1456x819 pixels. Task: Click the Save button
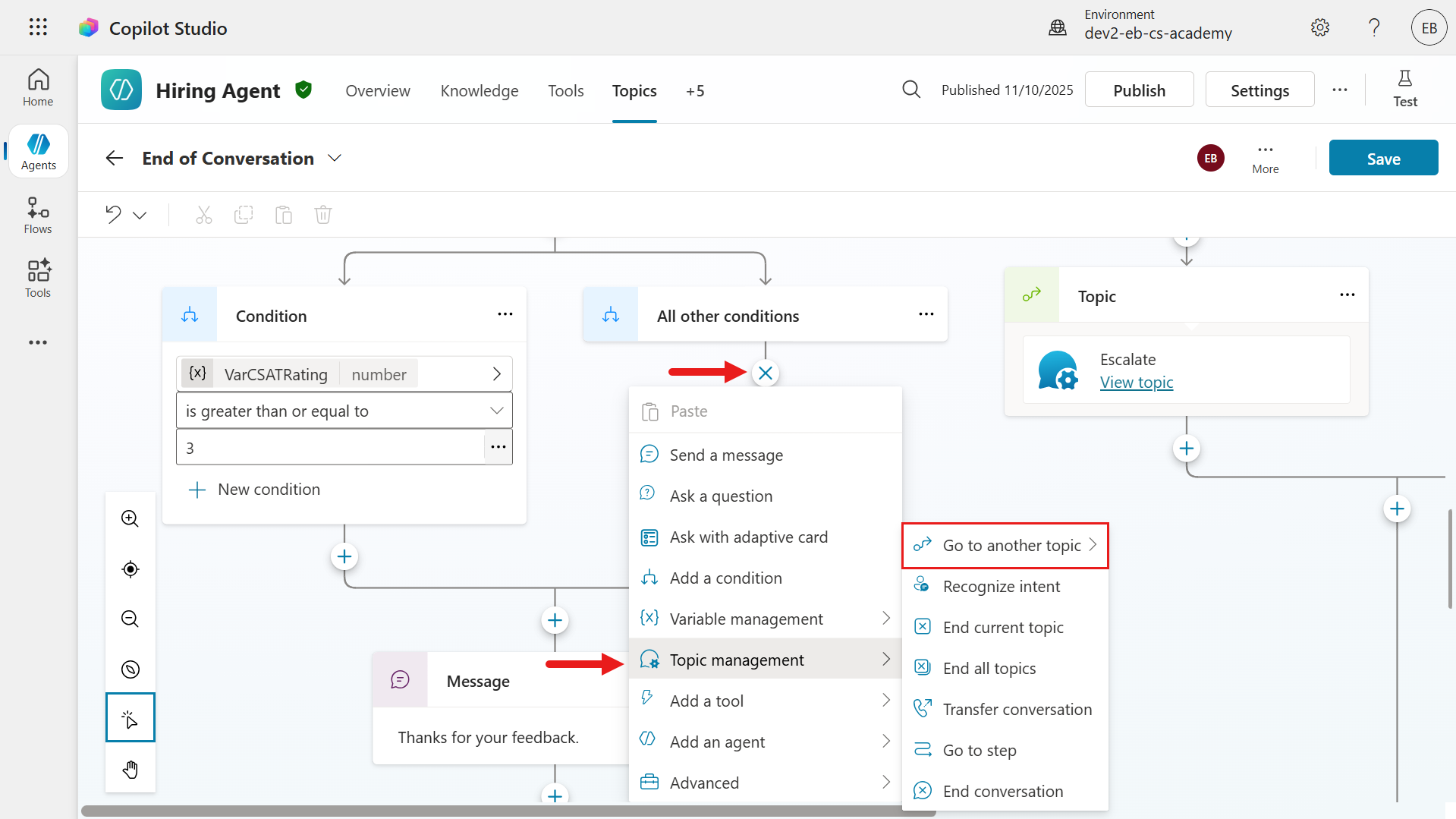(1382, 158)
